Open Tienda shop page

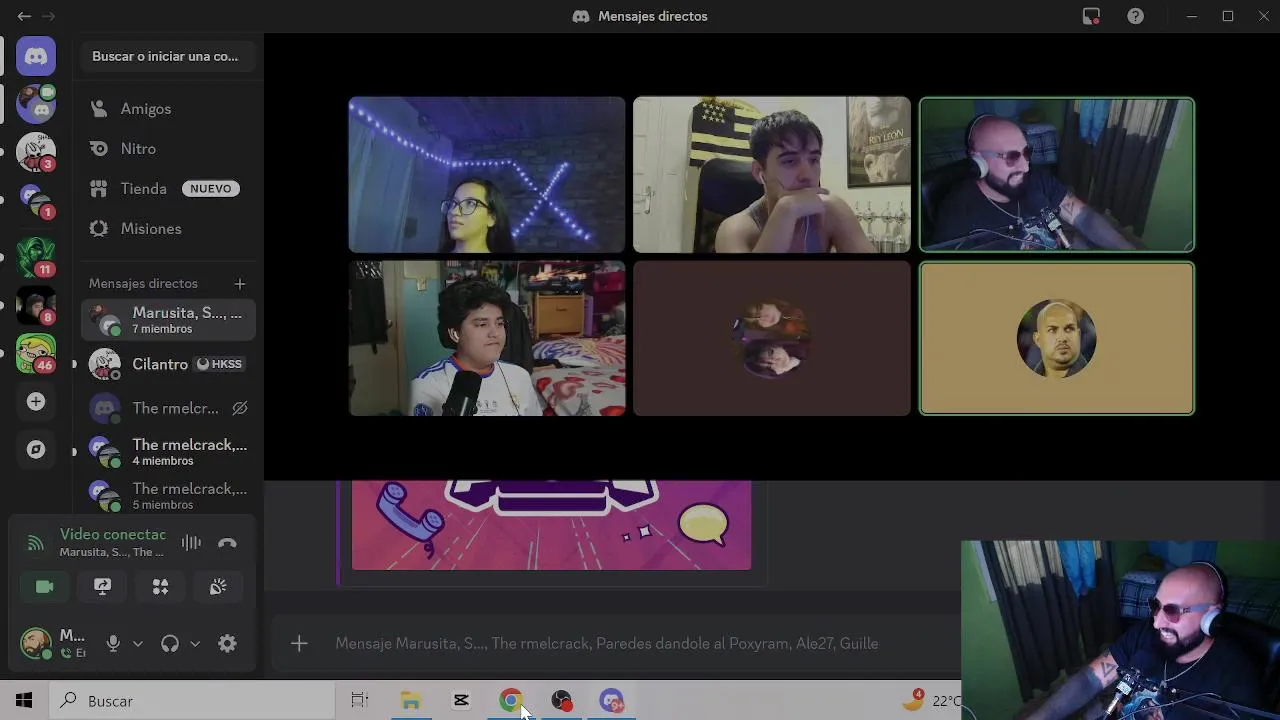168,188
